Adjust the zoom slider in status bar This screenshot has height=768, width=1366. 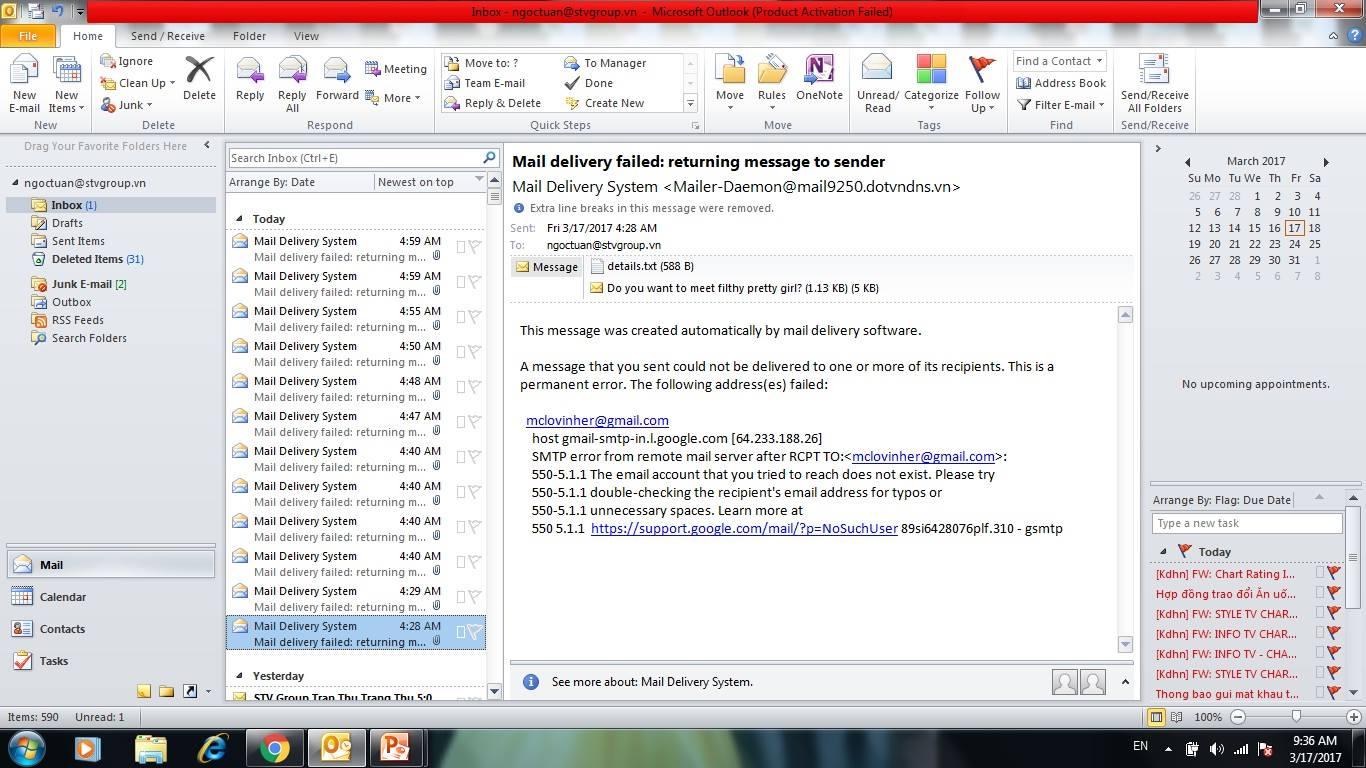1296,717
